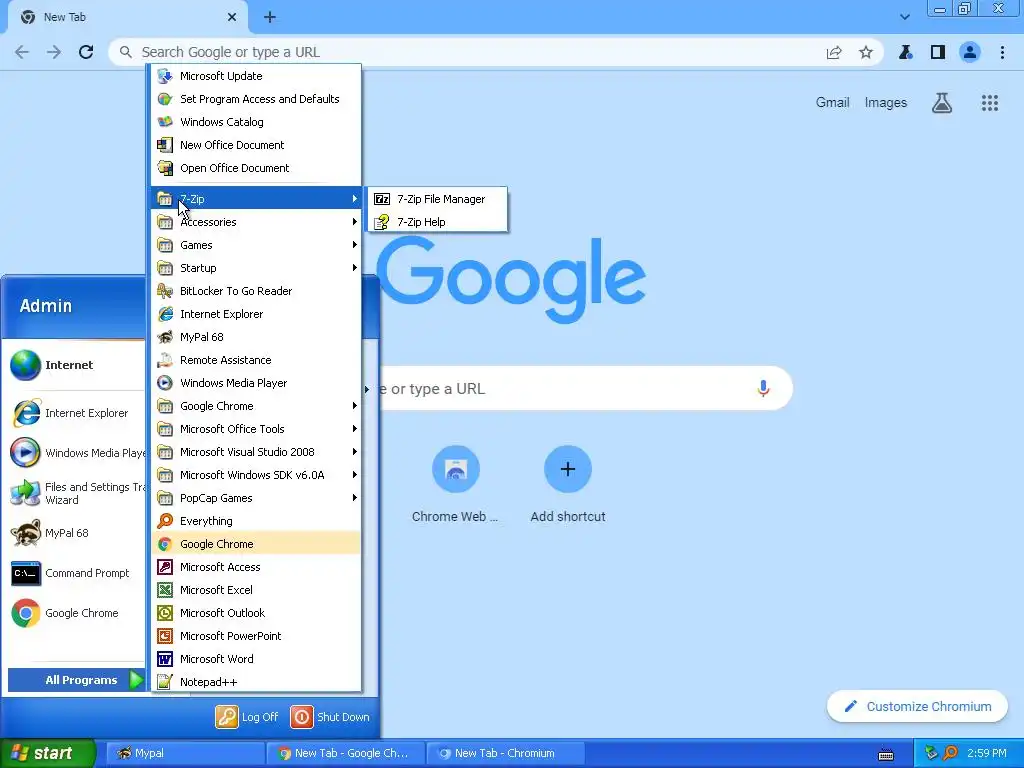Click the Windows start button
Viewport: 1024px width, 768px height.
coord(48,753)
